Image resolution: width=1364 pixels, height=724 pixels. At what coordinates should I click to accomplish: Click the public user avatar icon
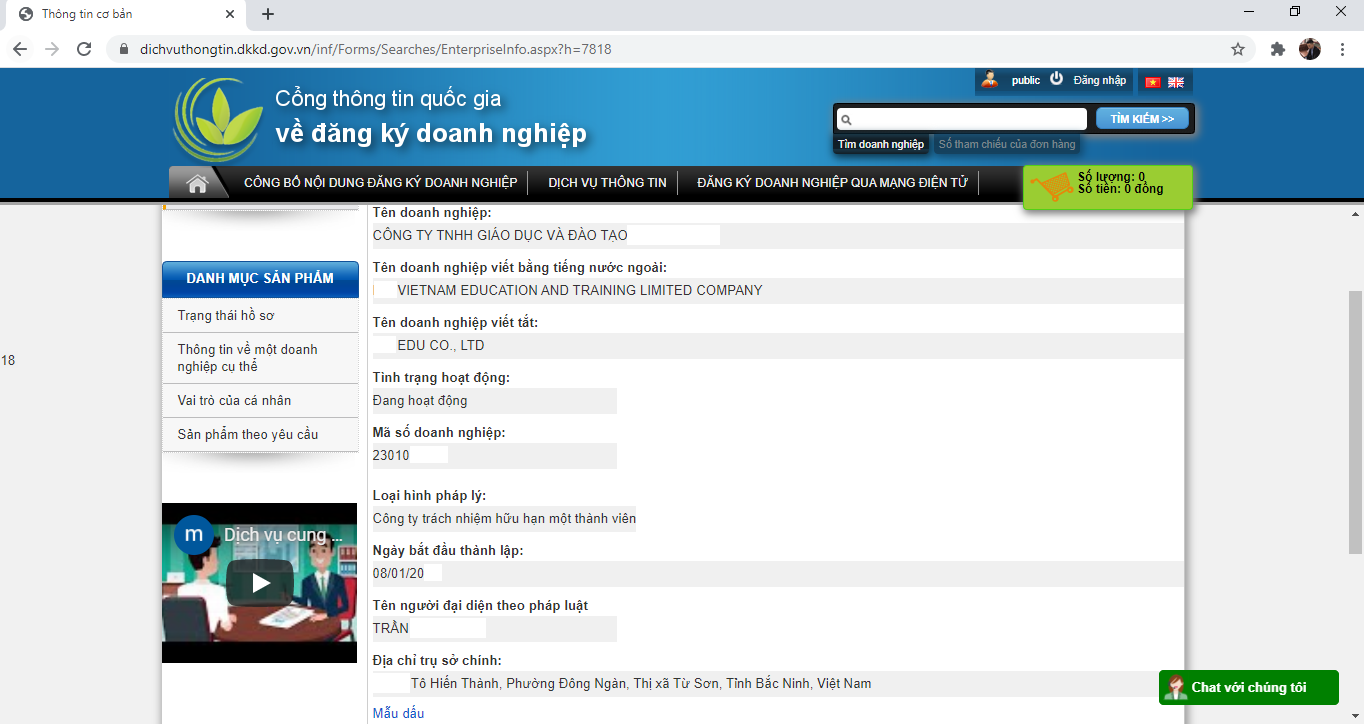point(989,80)
